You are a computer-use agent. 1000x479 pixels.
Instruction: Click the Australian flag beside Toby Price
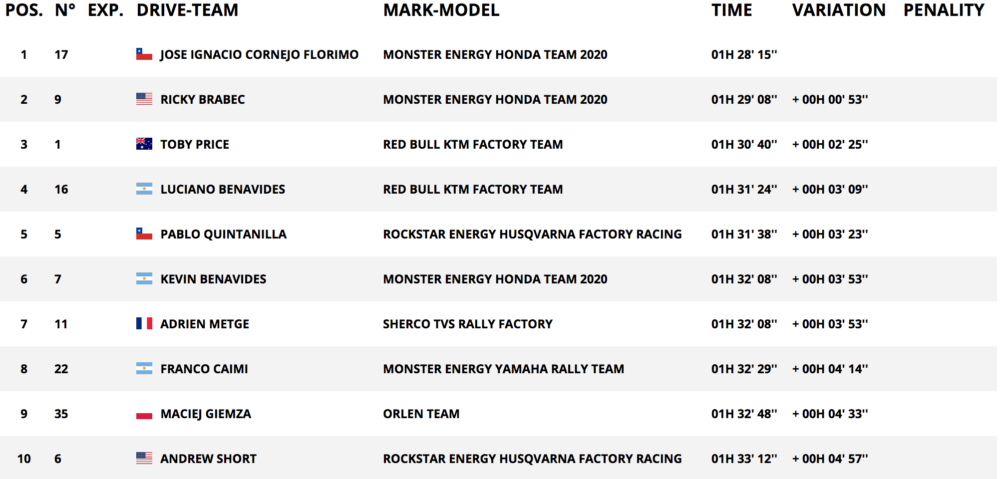(x=144, y=144)
